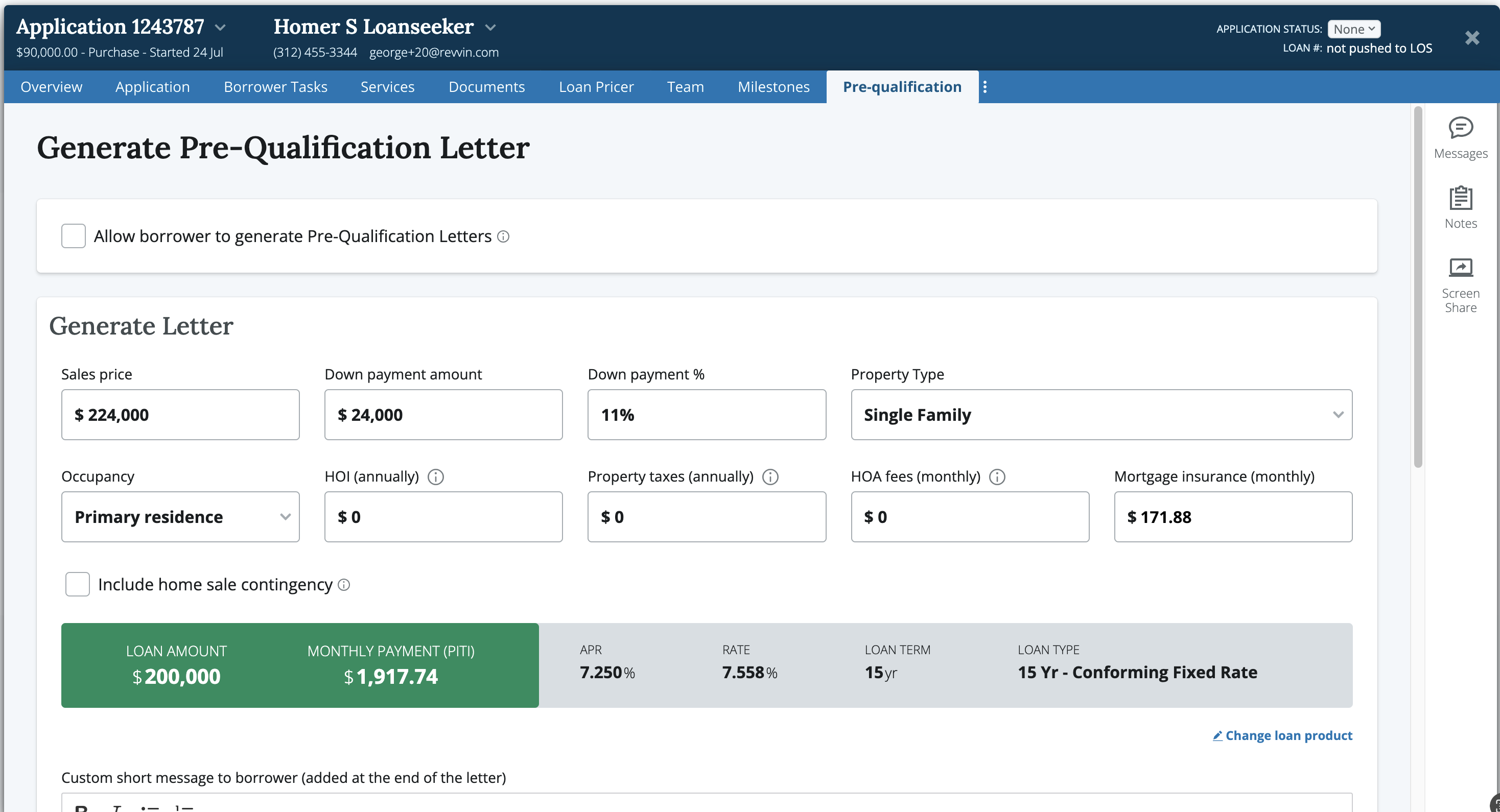Open the Application Status dropdown
Image resolution: width=1500 pixels, height=812 pixels.
coord(1354,29)
